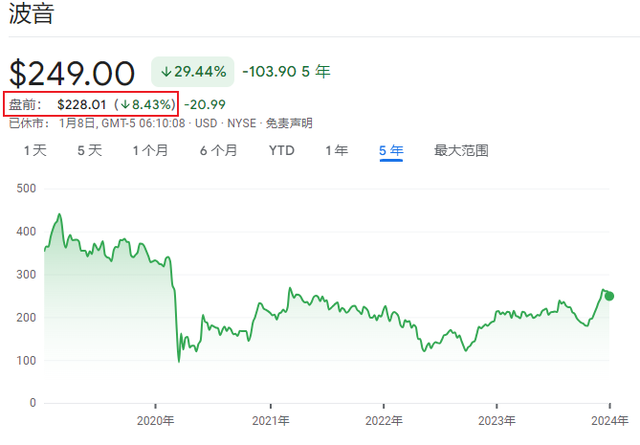Select the 5年 range tab
Image resolution: width=640 pixels, height=445 pixels.
[391, 151]
